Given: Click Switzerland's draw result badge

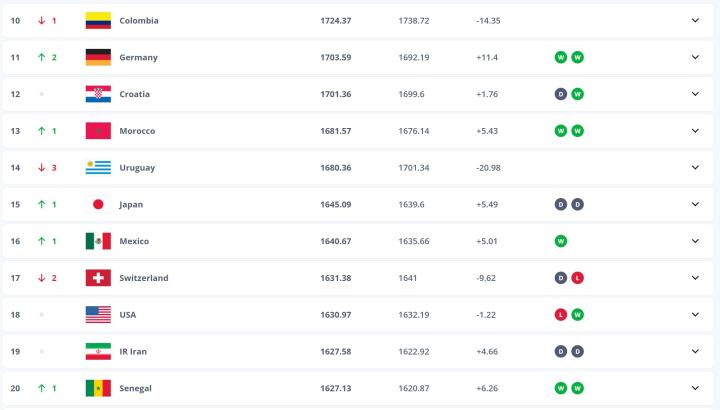Looking at the screenshot, I should [561, 277].
